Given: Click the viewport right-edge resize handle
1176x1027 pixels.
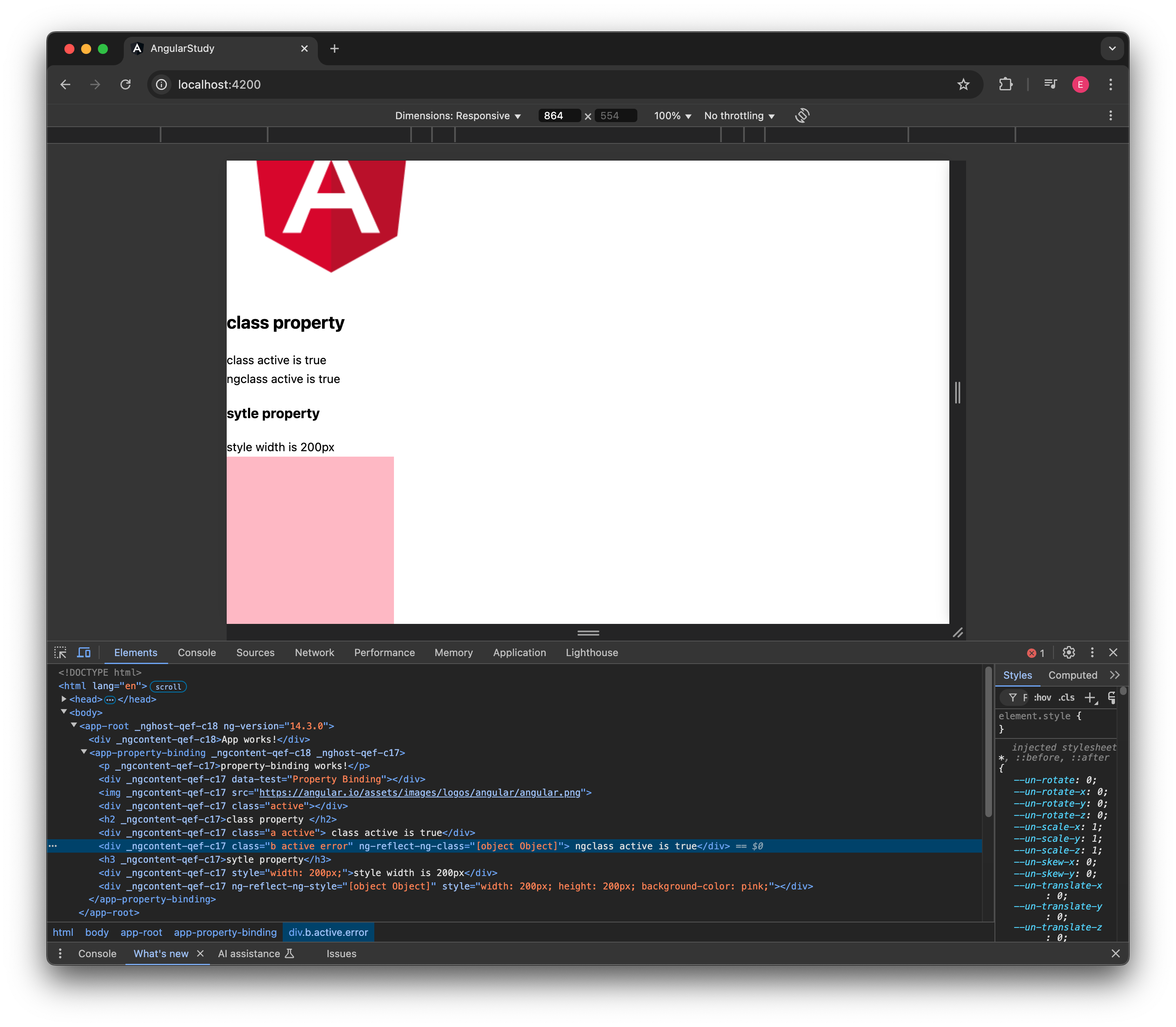Looking at the screenshot, I should (x=957, y=393).
